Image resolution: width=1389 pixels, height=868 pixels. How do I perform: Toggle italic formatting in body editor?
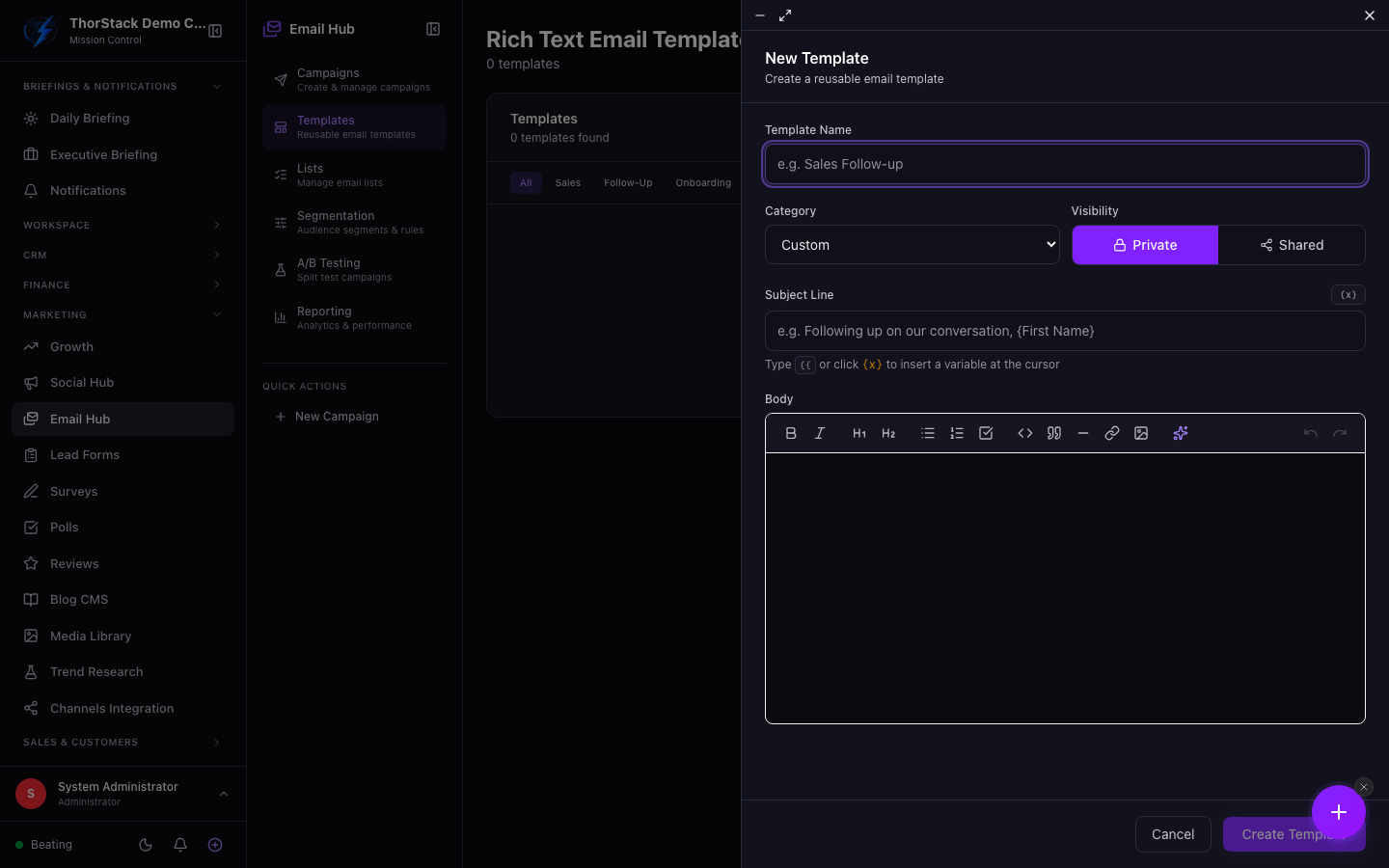point(820,433)
